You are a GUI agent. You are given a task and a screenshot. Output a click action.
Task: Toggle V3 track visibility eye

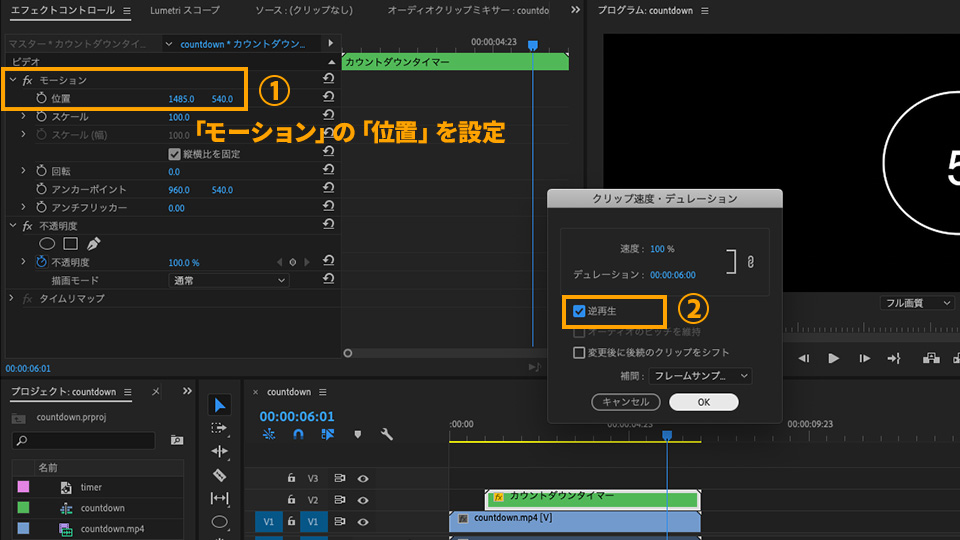click(363, 479)
